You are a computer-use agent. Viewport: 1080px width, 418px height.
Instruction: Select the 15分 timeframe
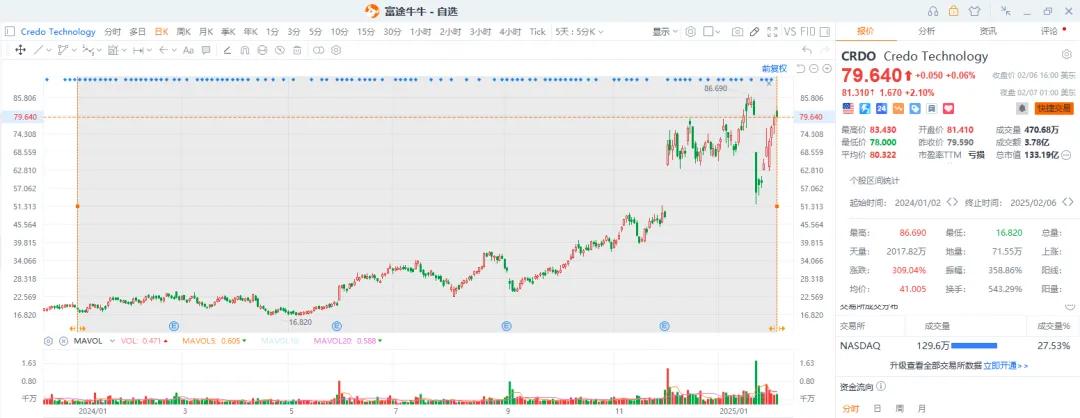point(366,32)
